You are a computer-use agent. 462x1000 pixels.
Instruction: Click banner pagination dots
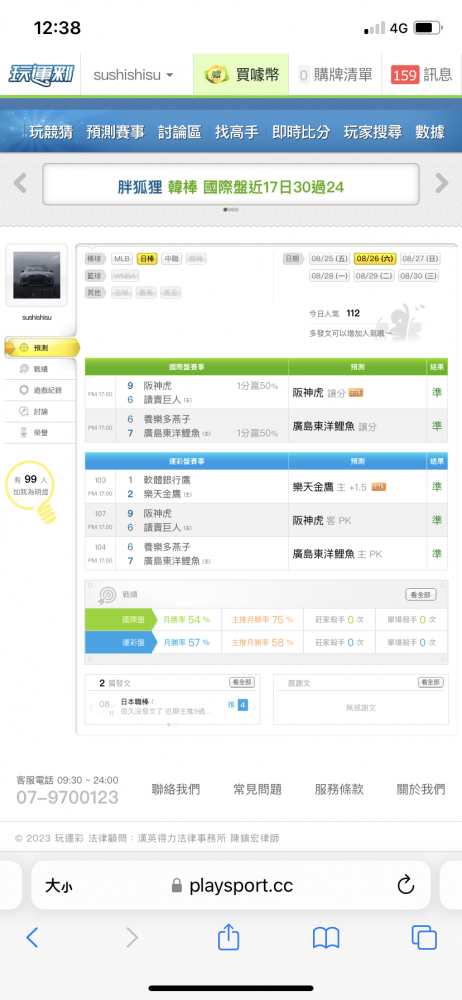pyautogui.click(x=231, y=210)
